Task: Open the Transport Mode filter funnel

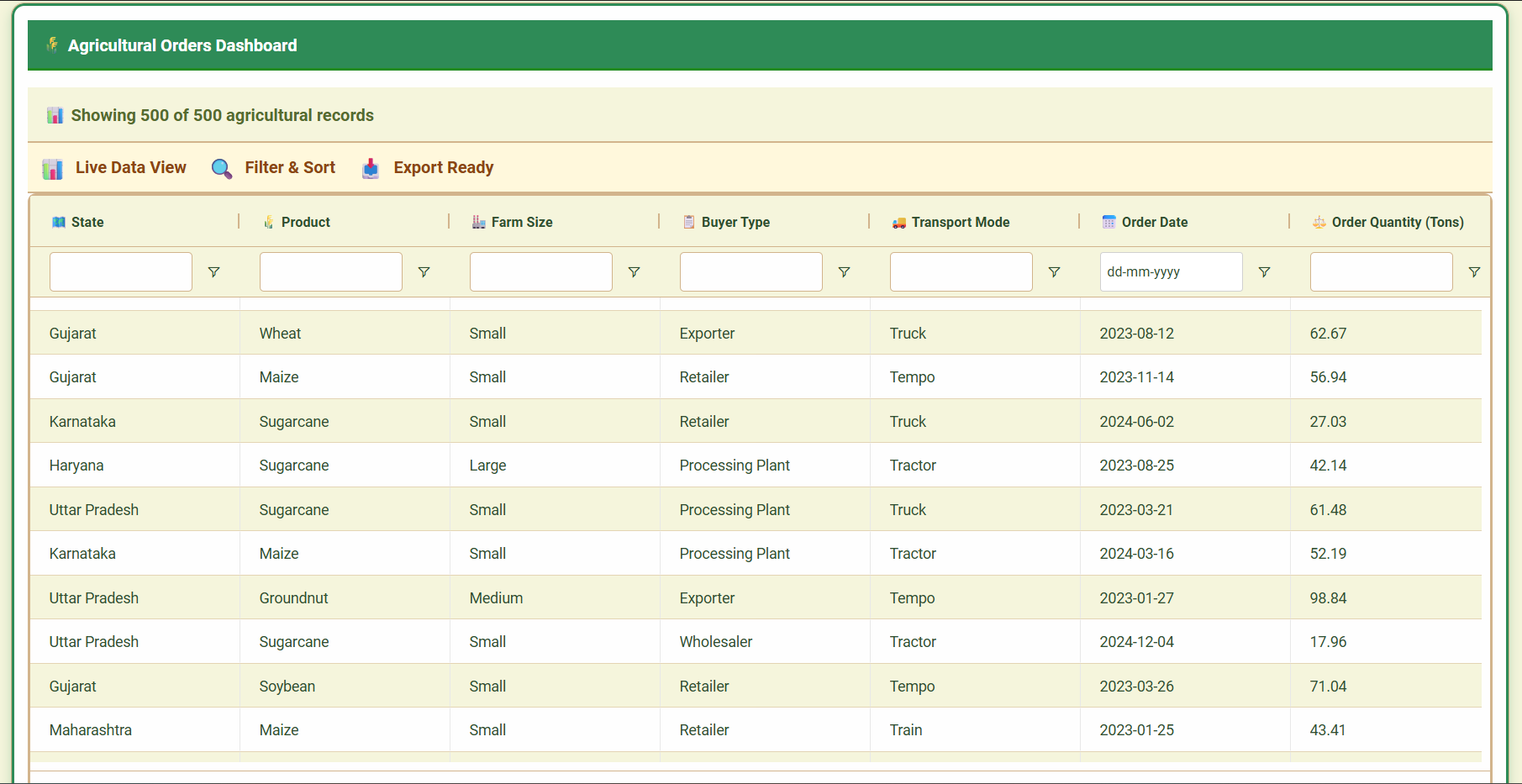Action: tap(1055, 272)
